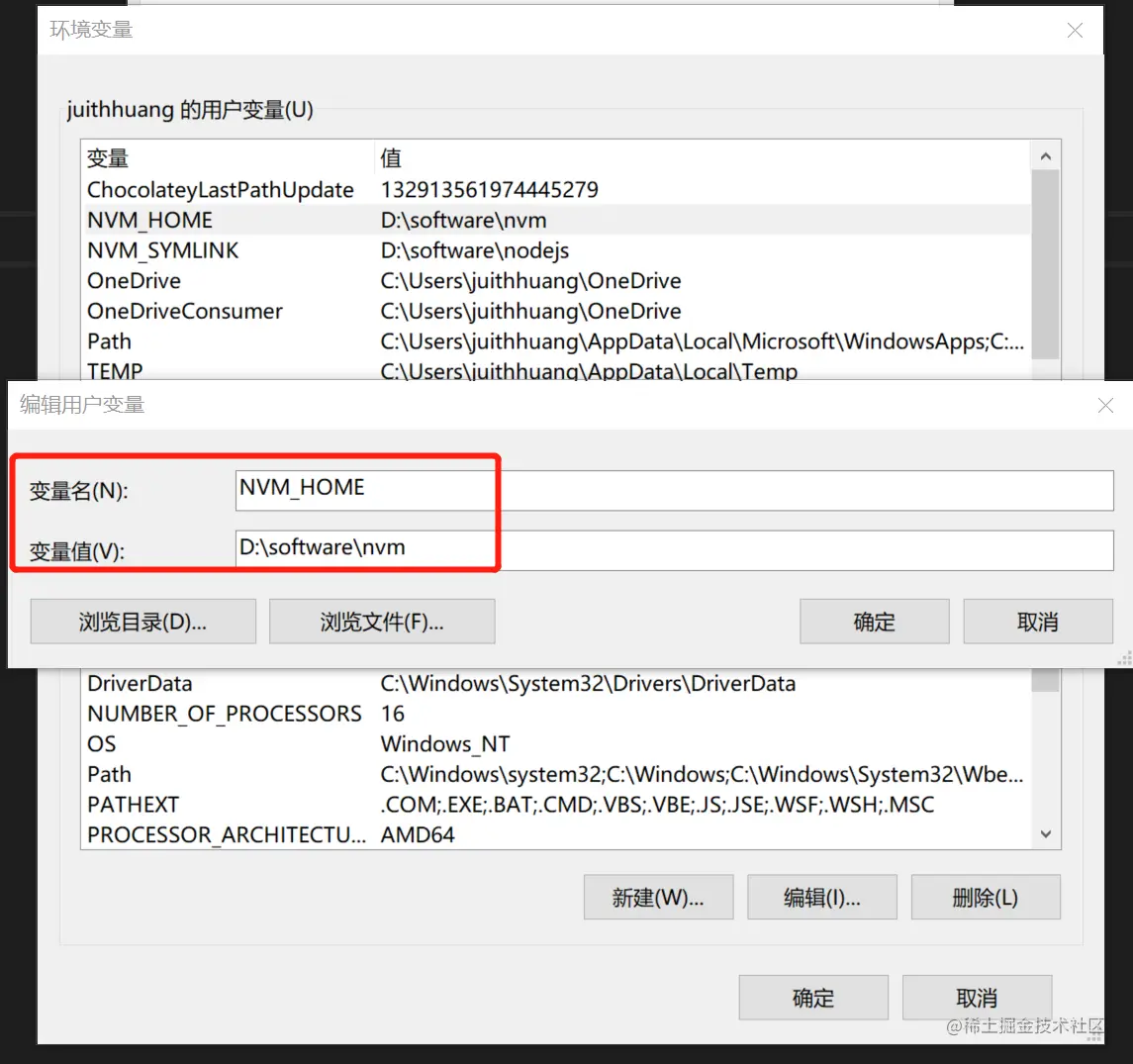The width and height of the screenshot is (1133, 1064).
Task: Click system variables list scroll down arrow
Action: pyautogui.click(x=1046, y=833)
